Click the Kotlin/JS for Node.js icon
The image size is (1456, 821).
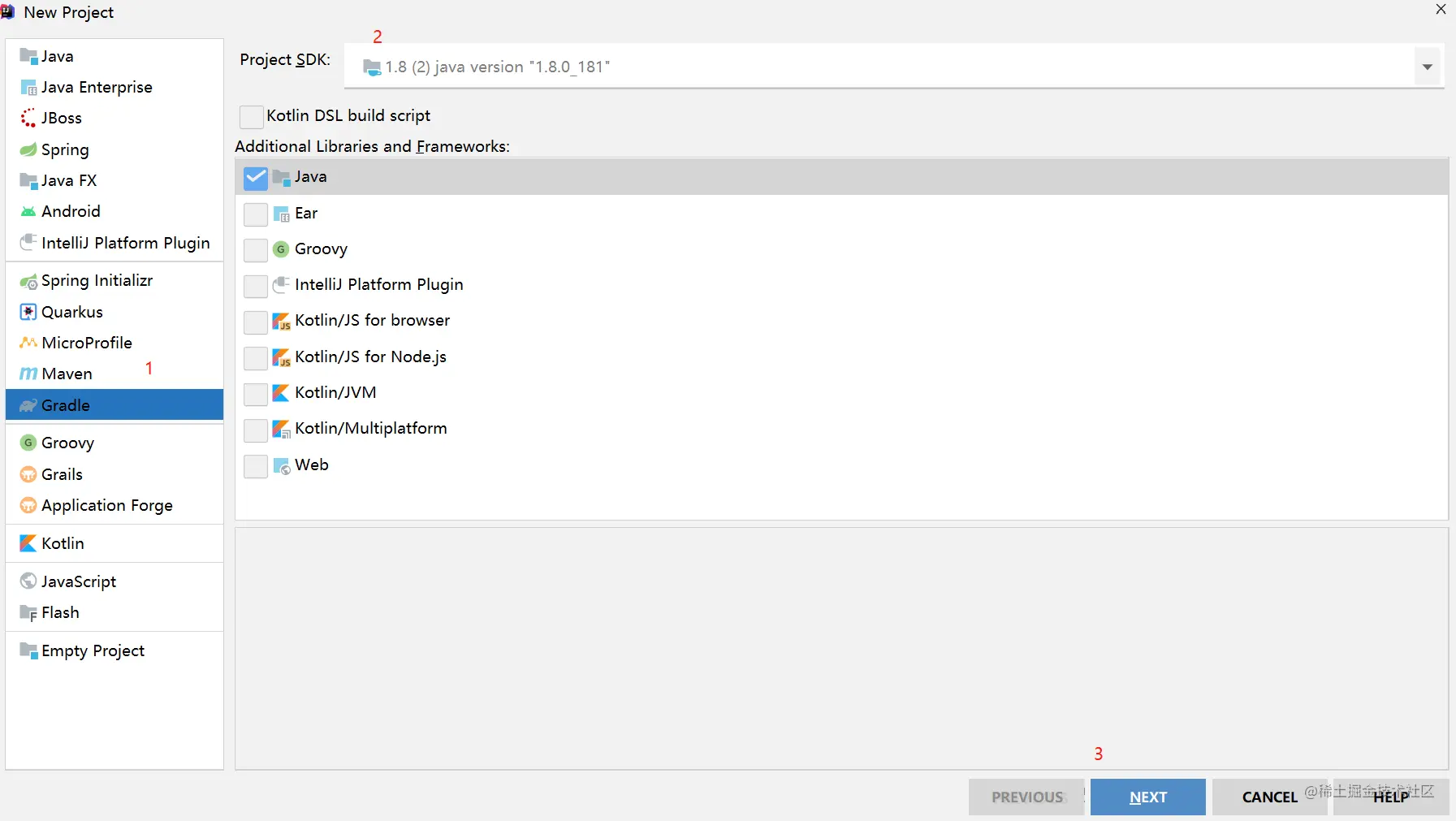click(x=282, y=357)
